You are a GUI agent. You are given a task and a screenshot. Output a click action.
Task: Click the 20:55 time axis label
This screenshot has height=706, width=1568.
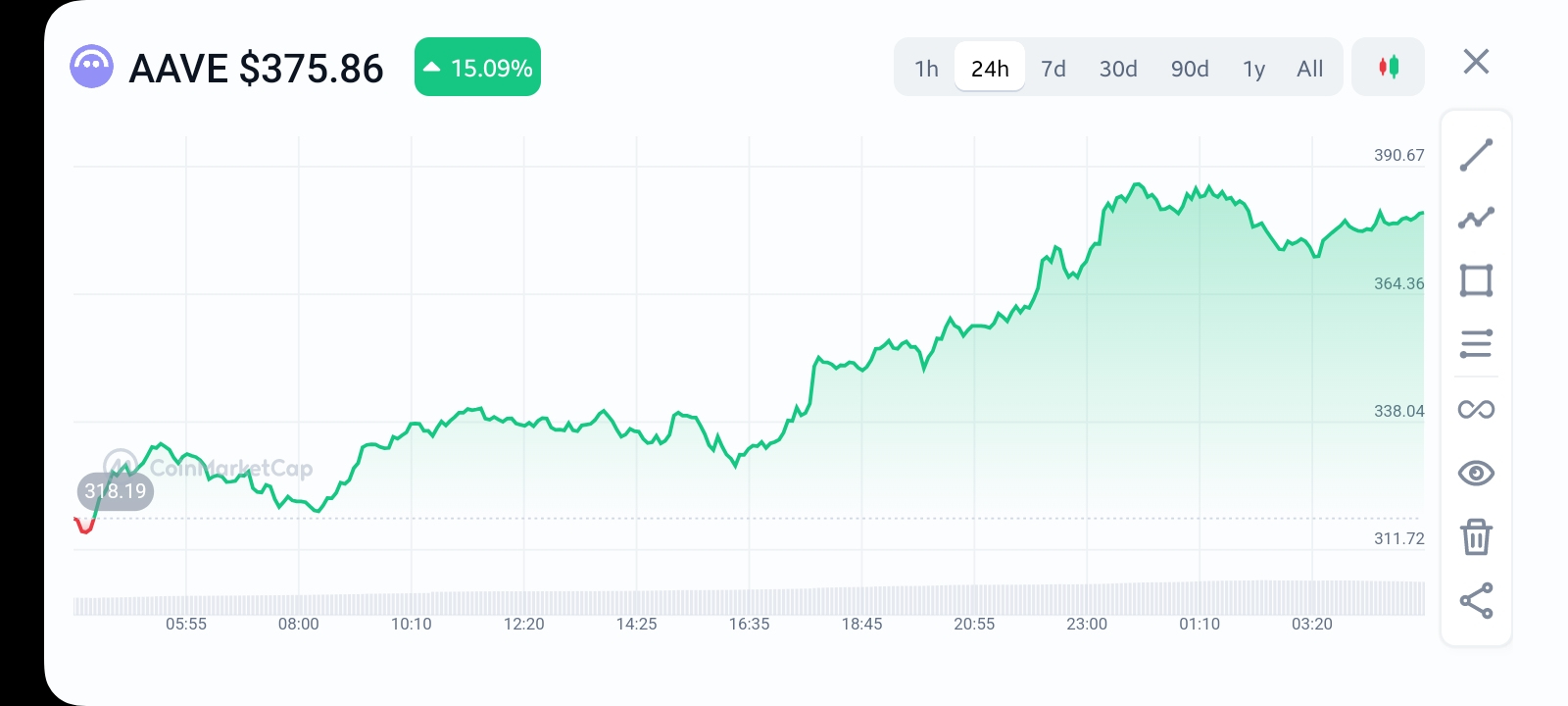click(x=974, y=624)
